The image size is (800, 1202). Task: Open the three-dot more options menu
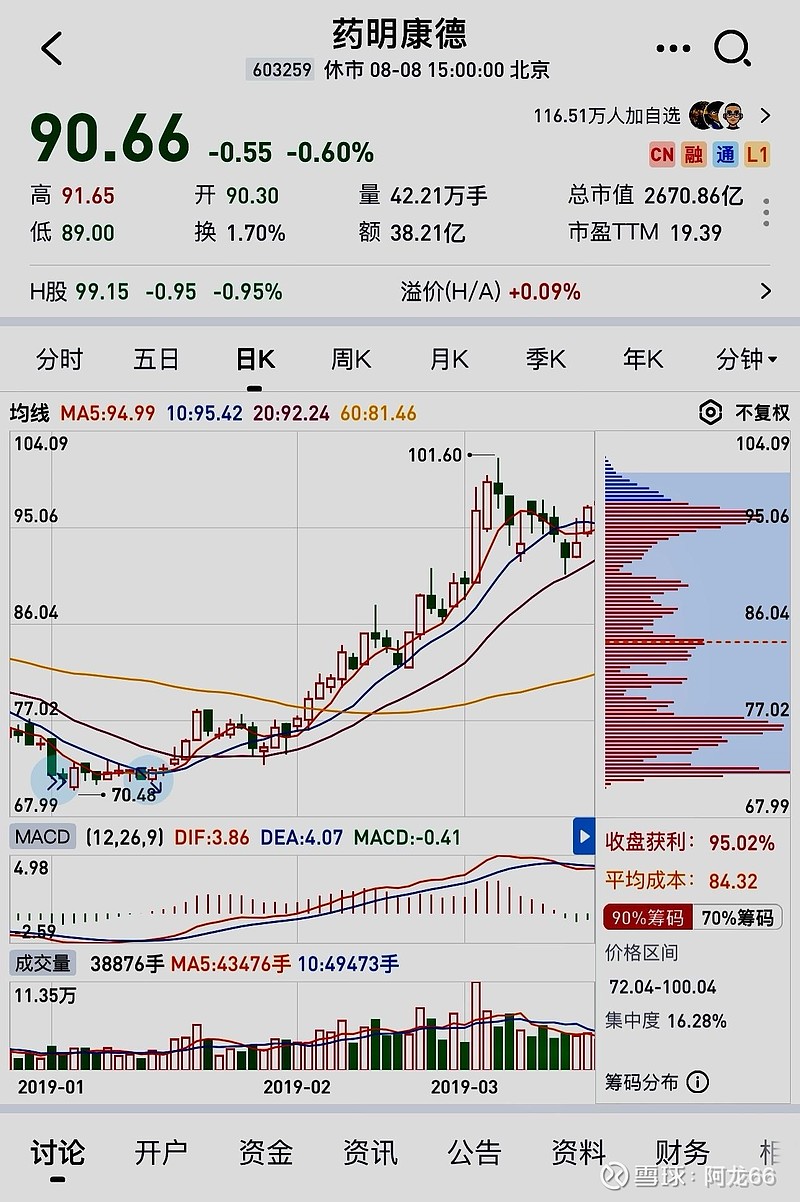tap(673, 47)
